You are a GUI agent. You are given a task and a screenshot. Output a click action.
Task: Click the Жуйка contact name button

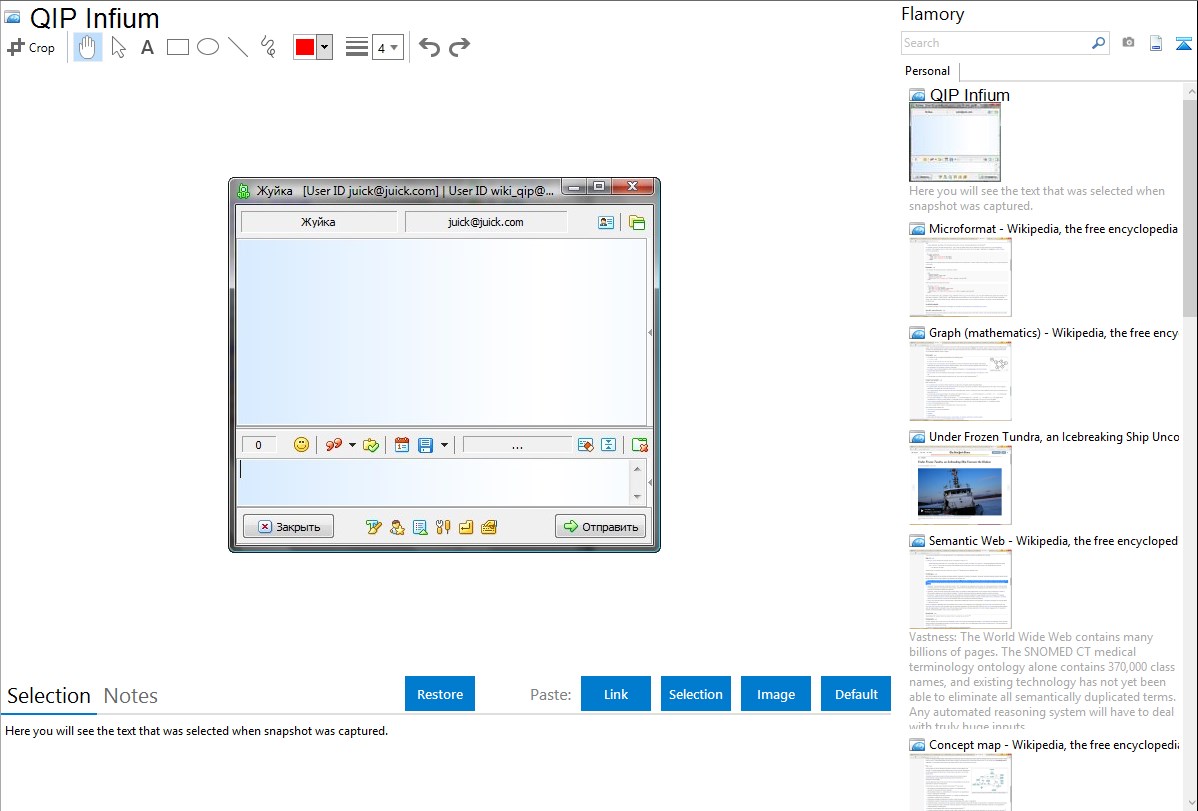pyautogui.click(x=319, y=222)
